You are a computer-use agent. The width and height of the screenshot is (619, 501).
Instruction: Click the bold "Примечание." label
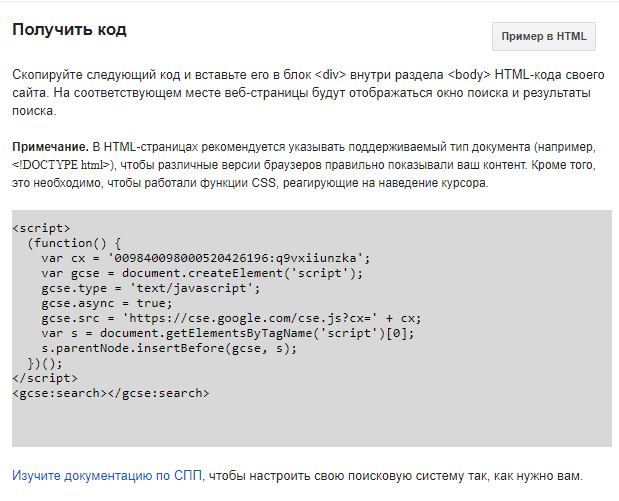click(51, 147)
